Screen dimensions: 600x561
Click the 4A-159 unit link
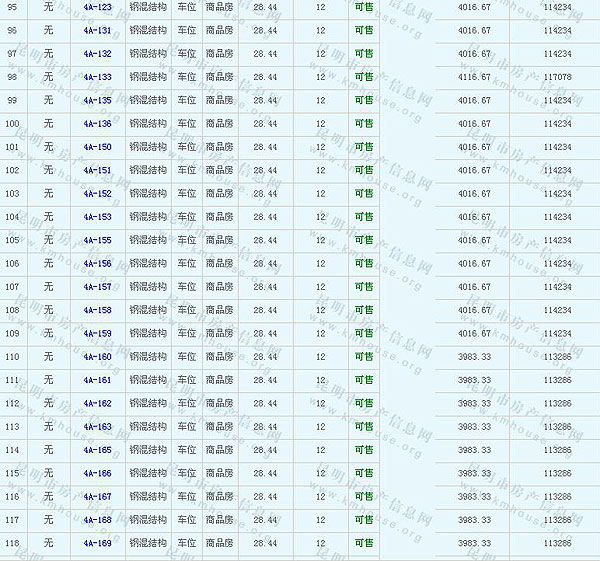coord(97,334)
